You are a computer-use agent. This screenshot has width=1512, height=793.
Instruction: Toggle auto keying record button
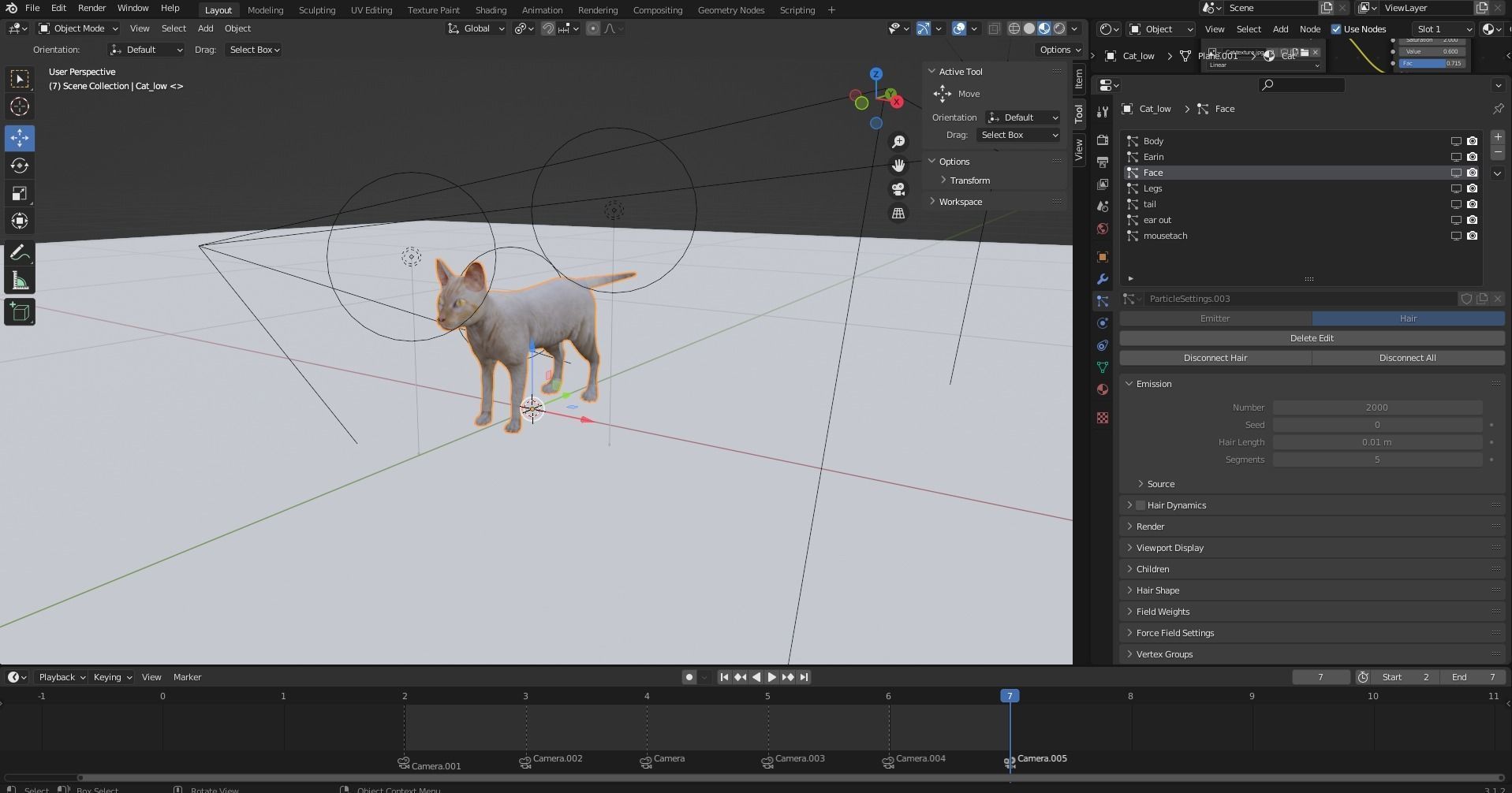(689, 677)
